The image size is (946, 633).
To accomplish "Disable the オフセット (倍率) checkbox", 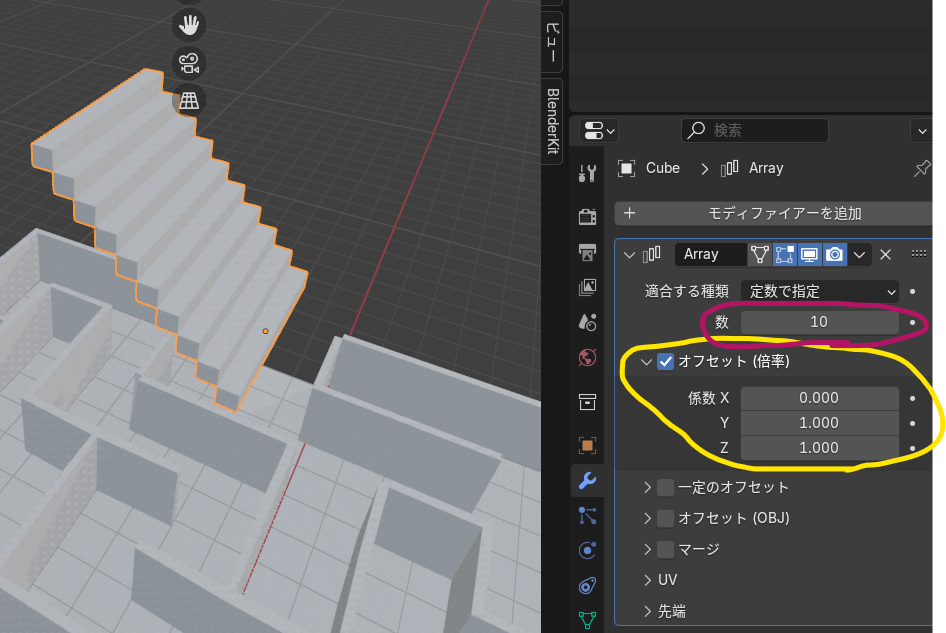I will (x=666, y=362).
